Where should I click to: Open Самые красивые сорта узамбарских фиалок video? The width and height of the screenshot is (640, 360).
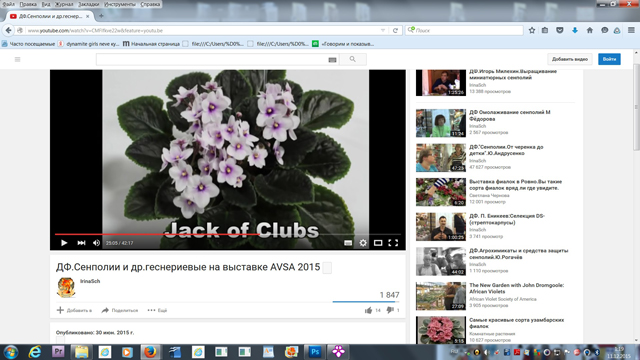[516, 323]
